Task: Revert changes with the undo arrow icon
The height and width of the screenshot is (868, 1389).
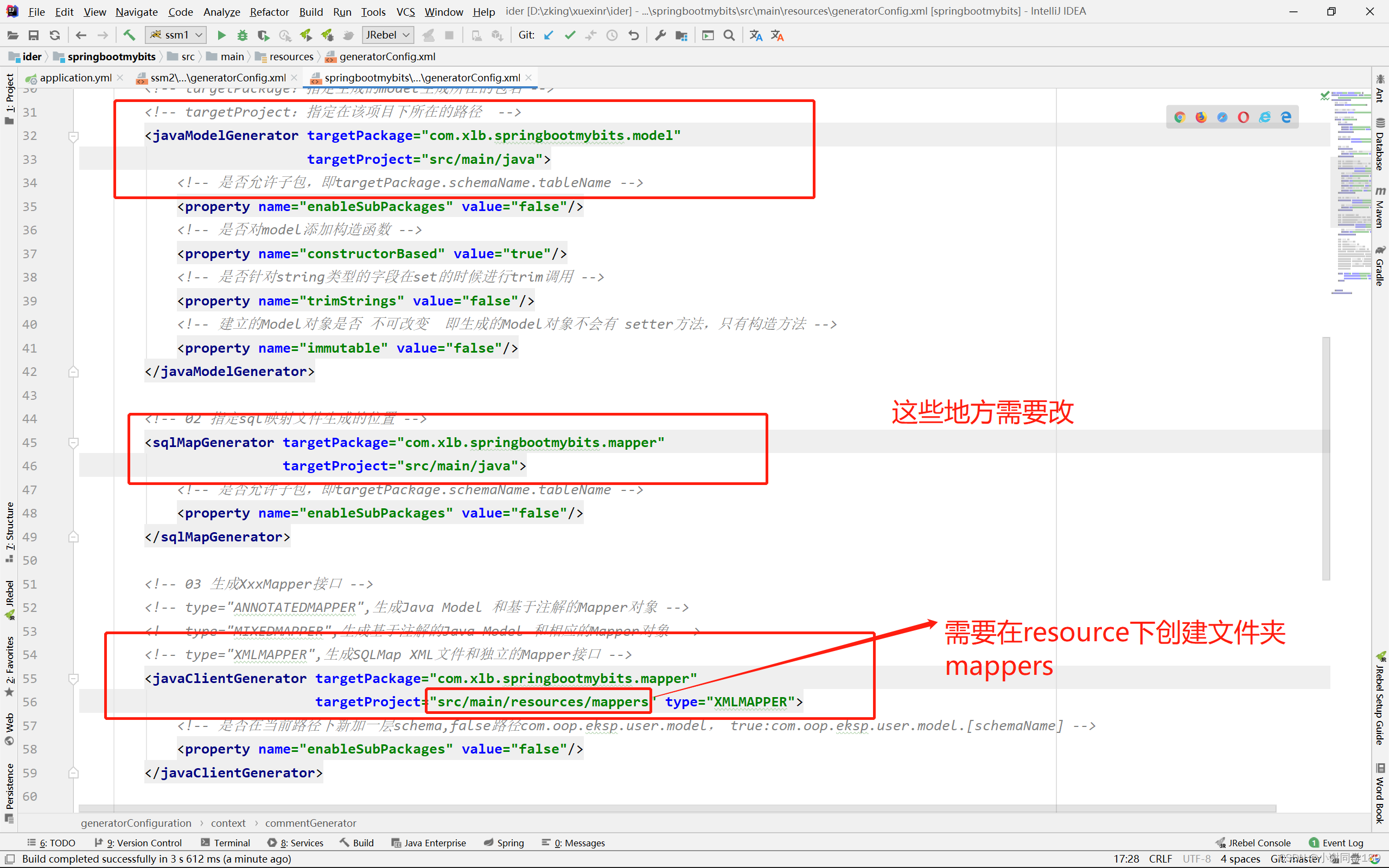Action: [634, 36]
